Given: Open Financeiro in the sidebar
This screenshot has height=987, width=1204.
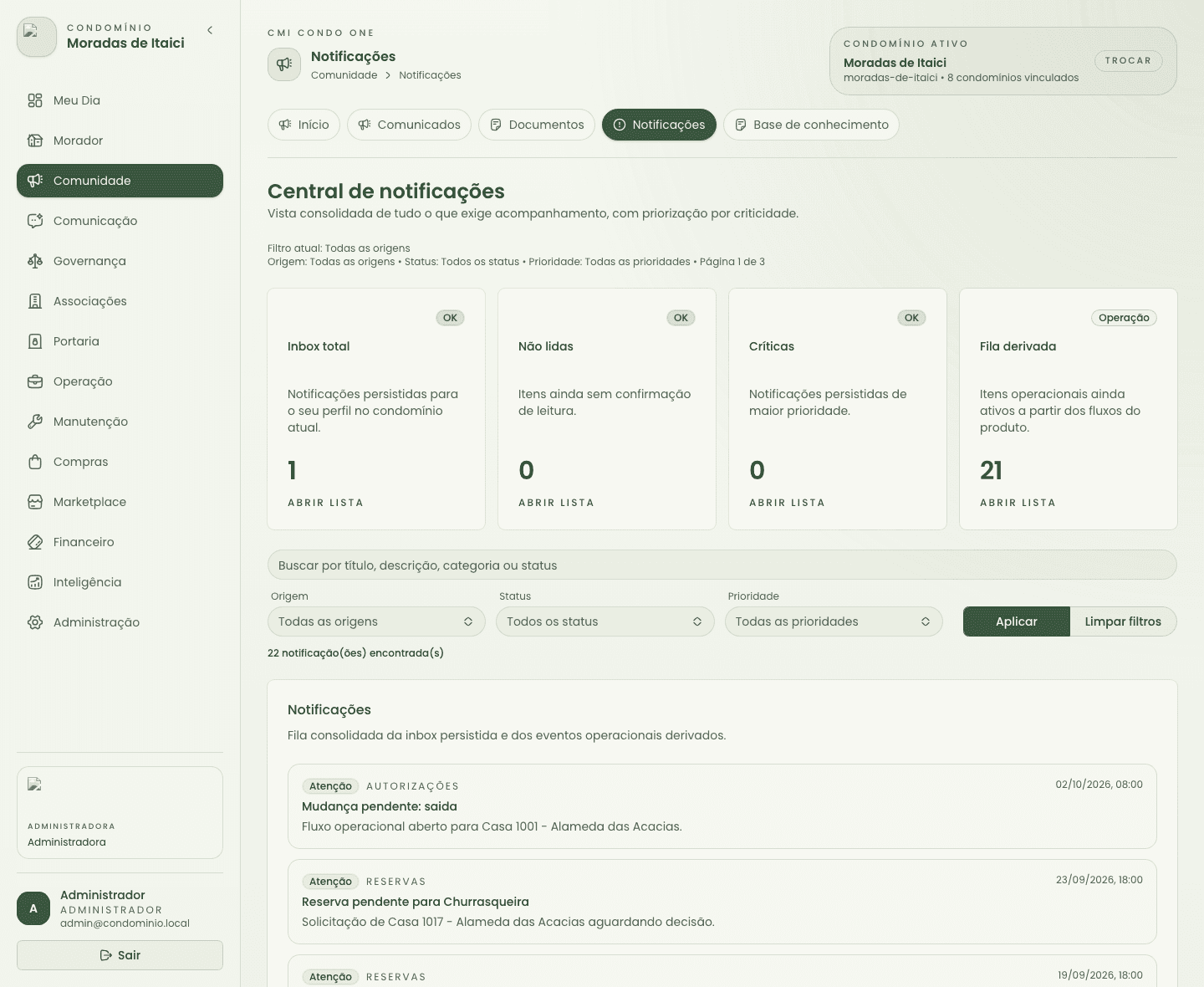Looking at the screenshot, I should tap(120, 542).
